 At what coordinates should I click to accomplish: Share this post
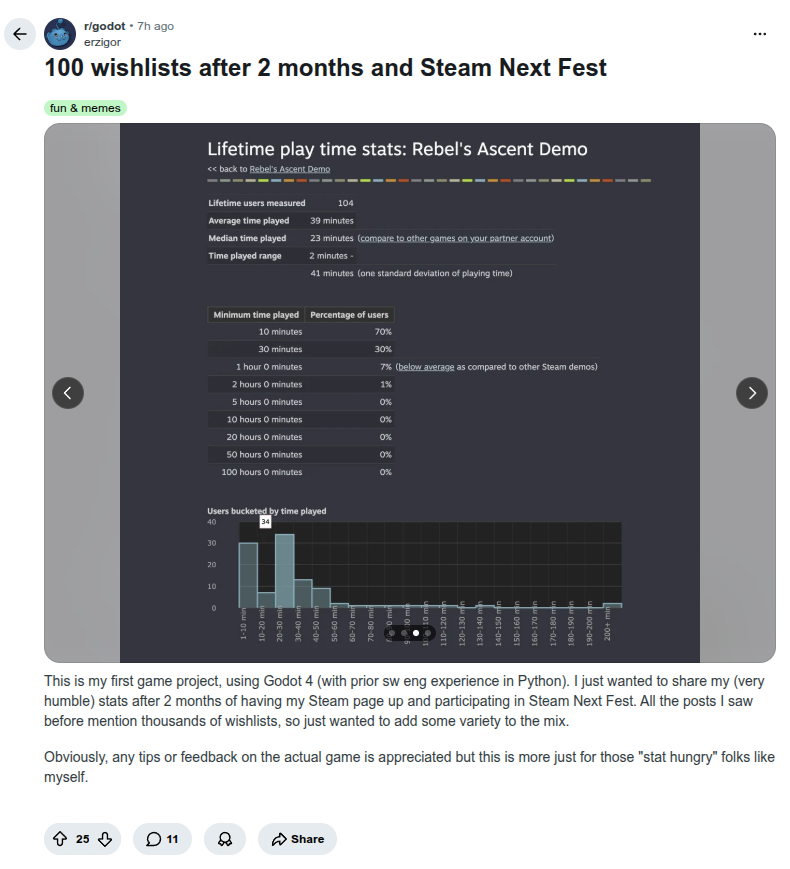(x=298, y=839)
